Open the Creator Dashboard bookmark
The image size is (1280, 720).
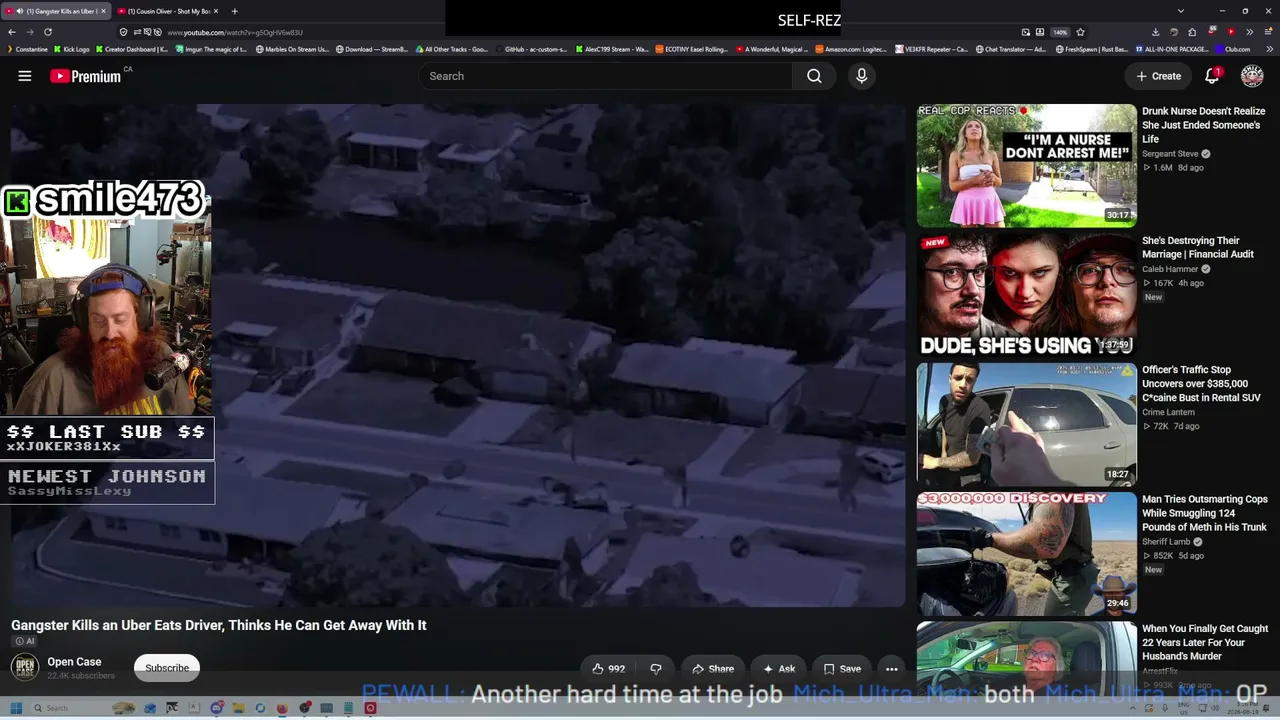point(132,49)
